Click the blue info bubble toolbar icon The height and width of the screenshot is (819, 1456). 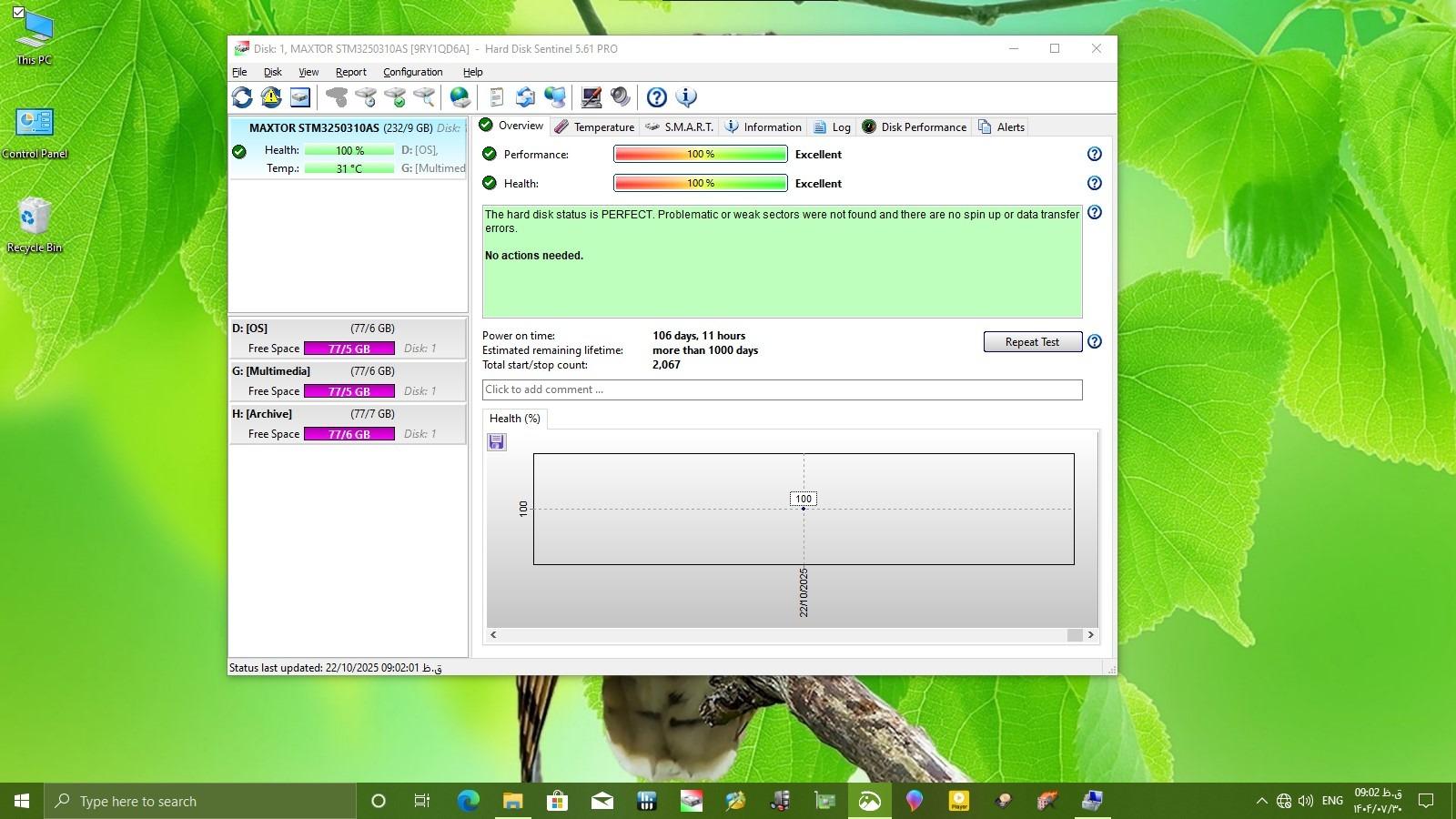pyautogui.click(x=686, y=97)
